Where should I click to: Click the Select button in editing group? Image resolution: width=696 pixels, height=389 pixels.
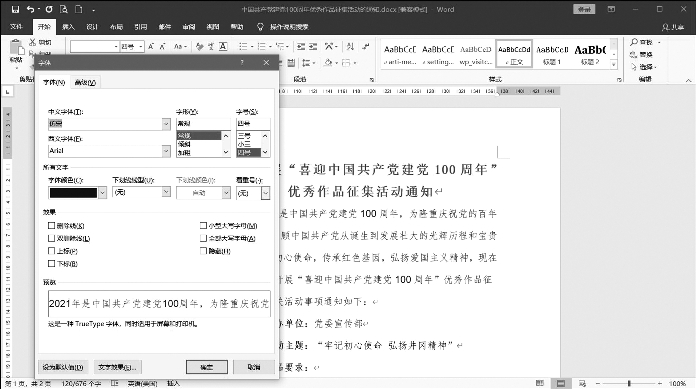tap(643, 67)
